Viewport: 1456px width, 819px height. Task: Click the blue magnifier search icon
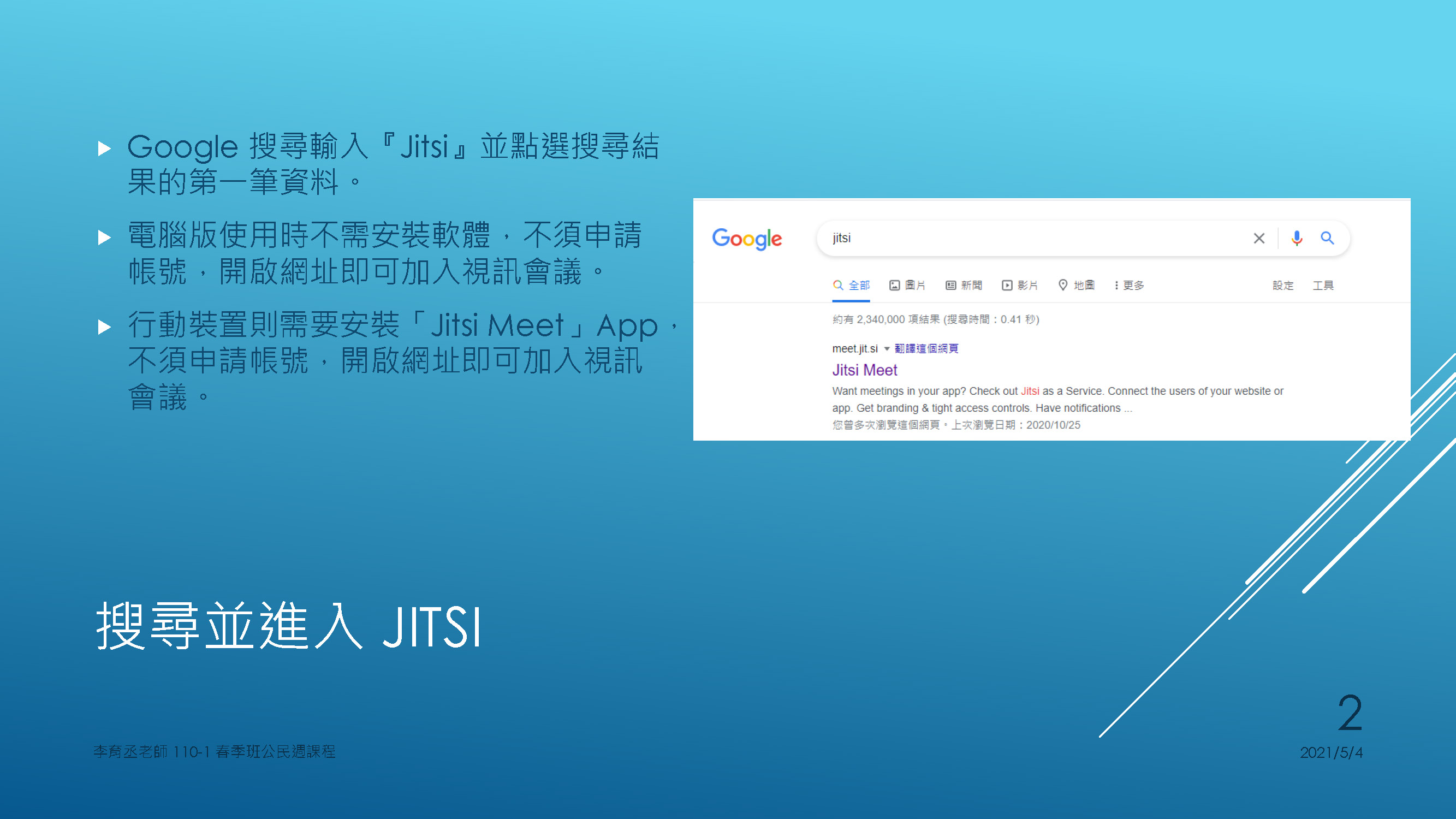click(1327, 238)
